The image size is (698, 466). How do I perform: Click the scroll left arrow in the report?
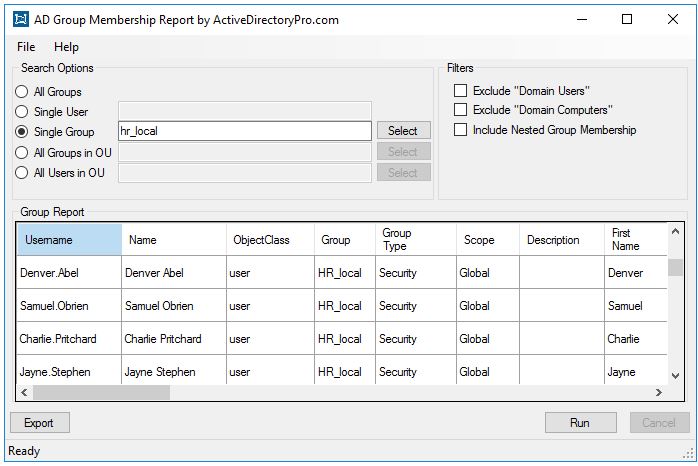(24, 393)
